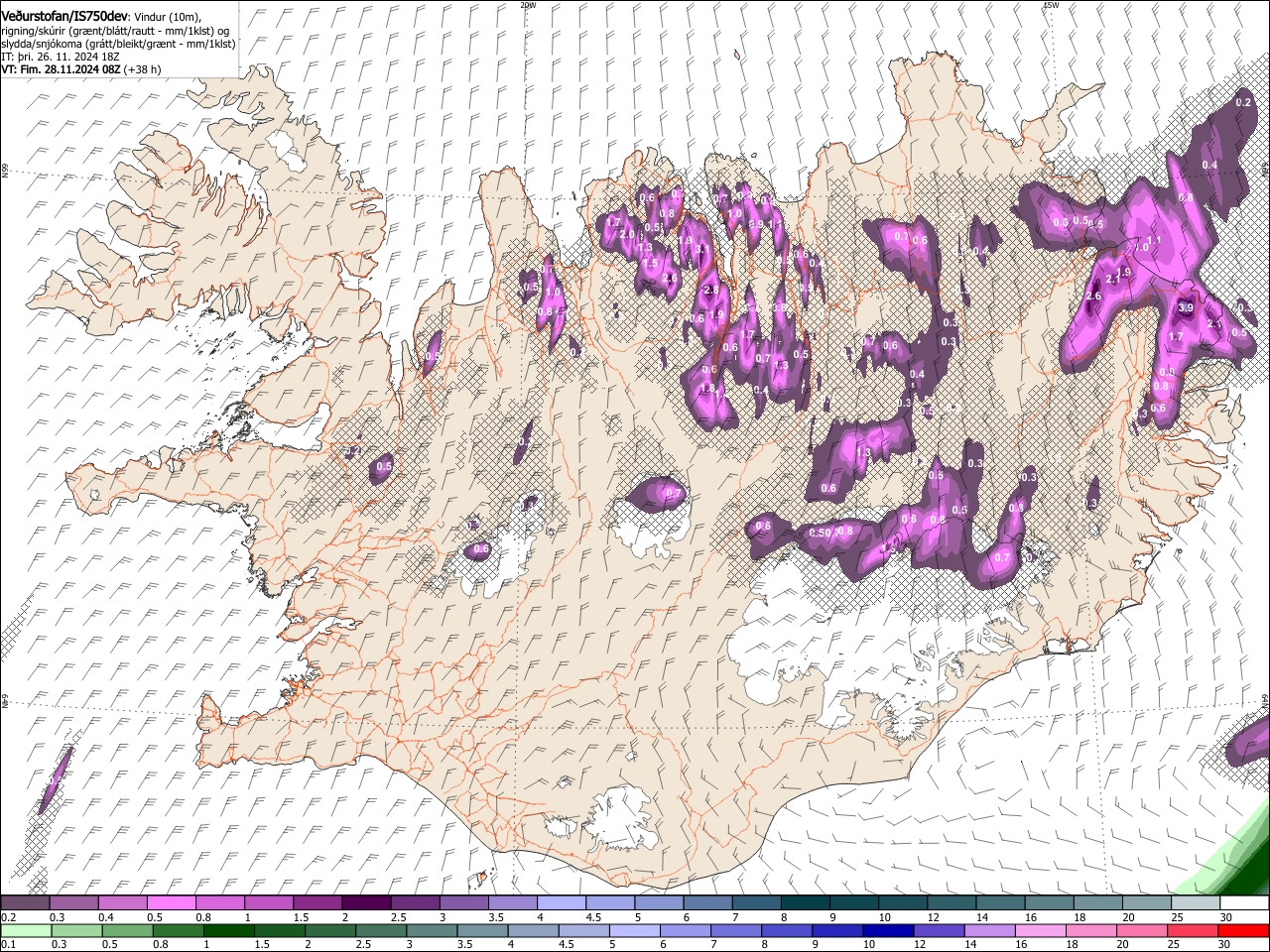
Task: Pick the magenta 0.8 snow scale swatch
Action: coord(219,903)
